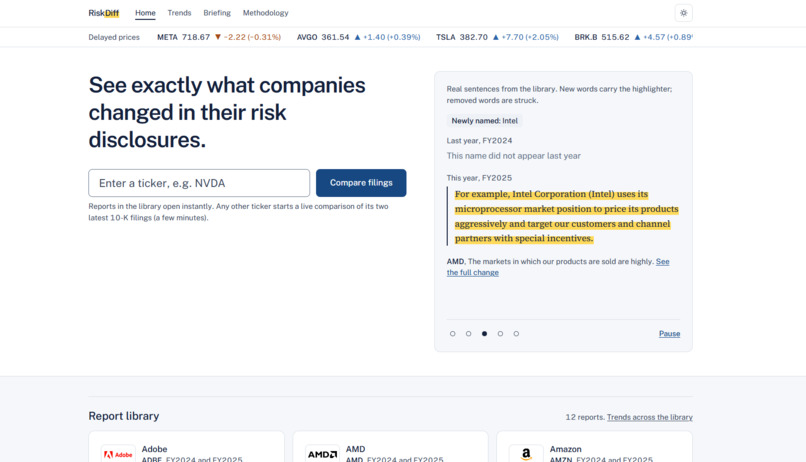Select the third active carousel dot
Viewport: 806px width, 462px height.
(x=484, y=334)
